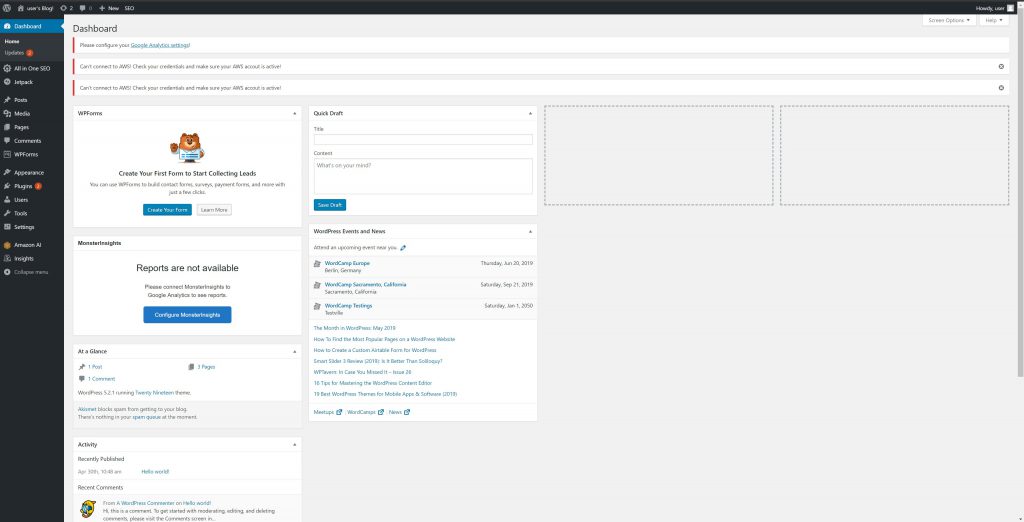Collapse the Quick Draft widget
This screenshot has width=1024, height=522.
(x=530, y=113)
